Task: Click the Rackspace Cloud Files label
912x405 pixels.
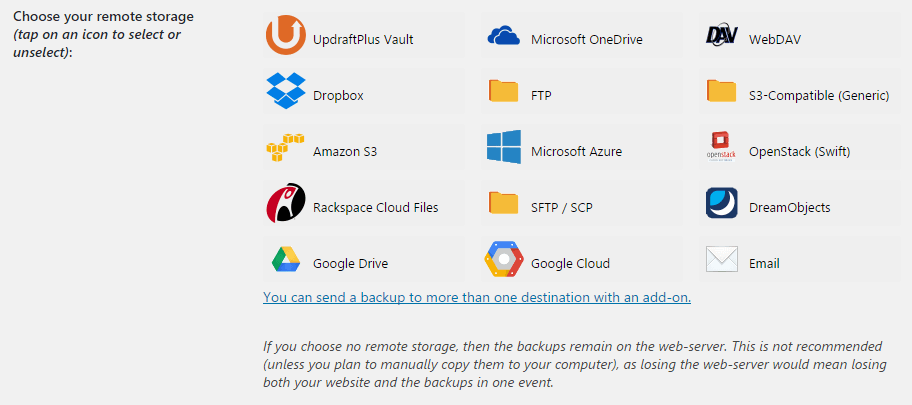Action: coord(376,208)
